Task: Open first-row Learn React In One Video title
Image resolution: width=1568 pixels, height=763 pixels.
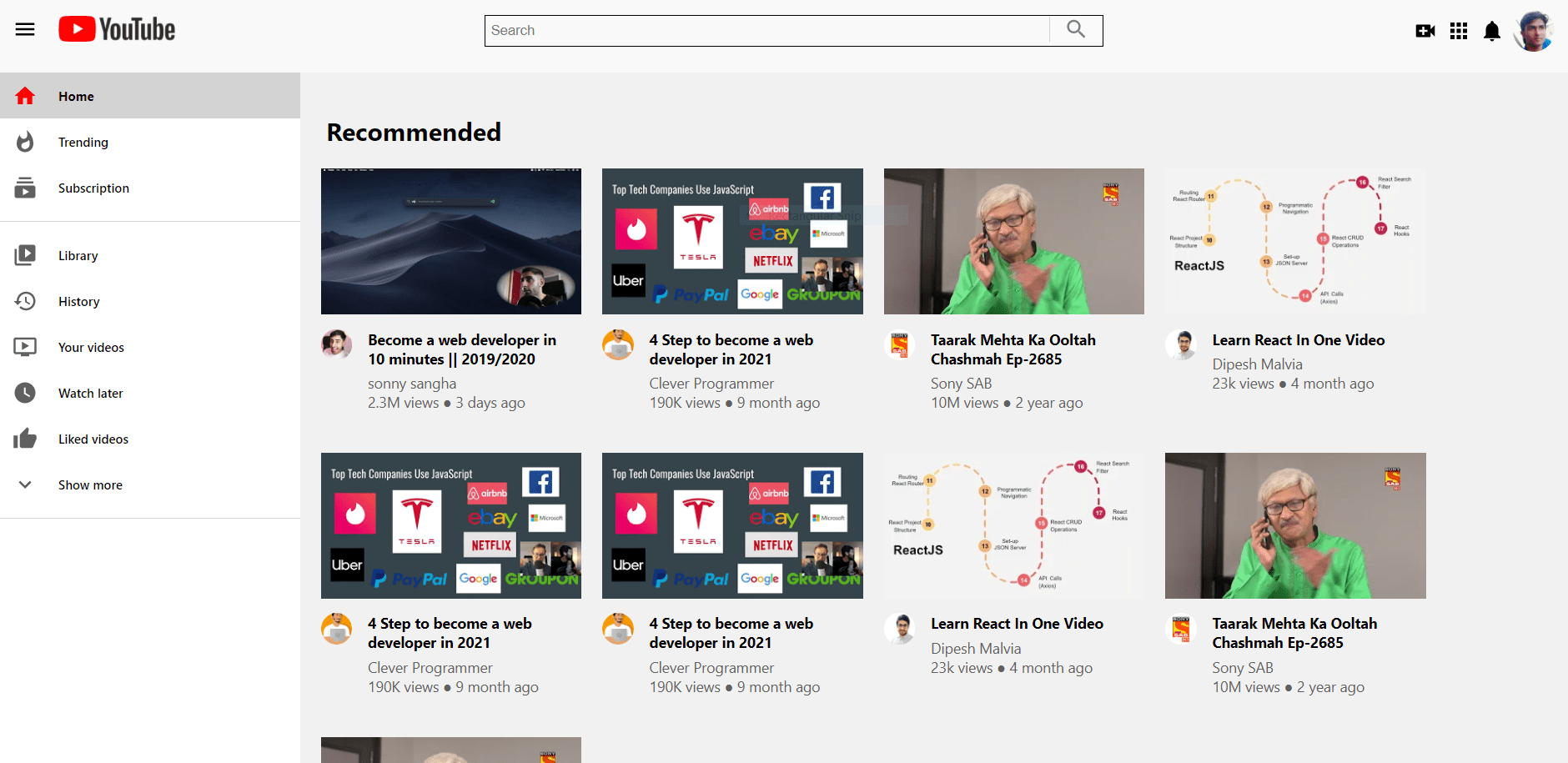Action: pyautogui.click(x=1299, y=340)
